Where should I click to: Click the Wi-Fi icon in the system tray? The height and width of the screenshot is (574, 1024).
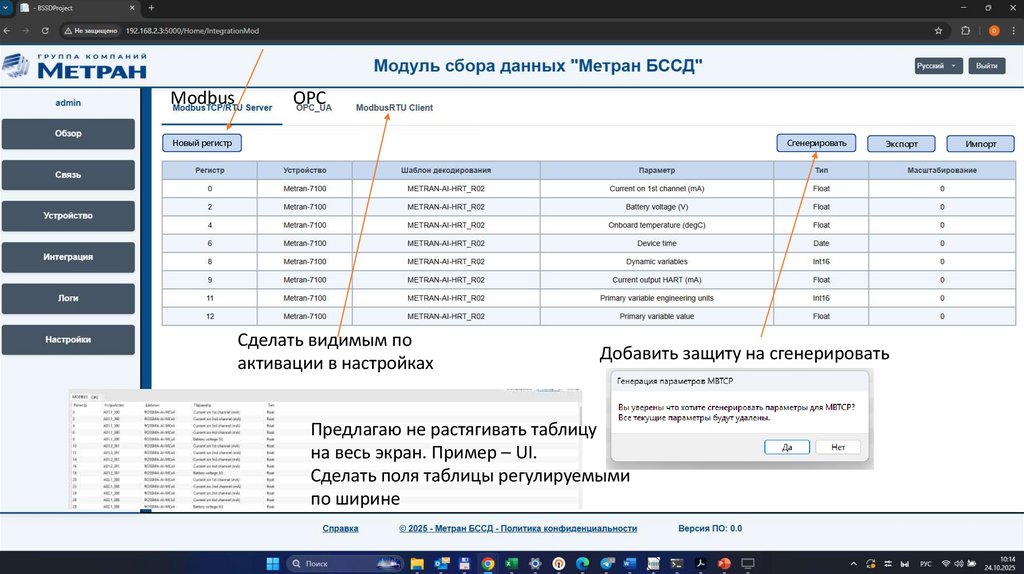tap(946, 564)
